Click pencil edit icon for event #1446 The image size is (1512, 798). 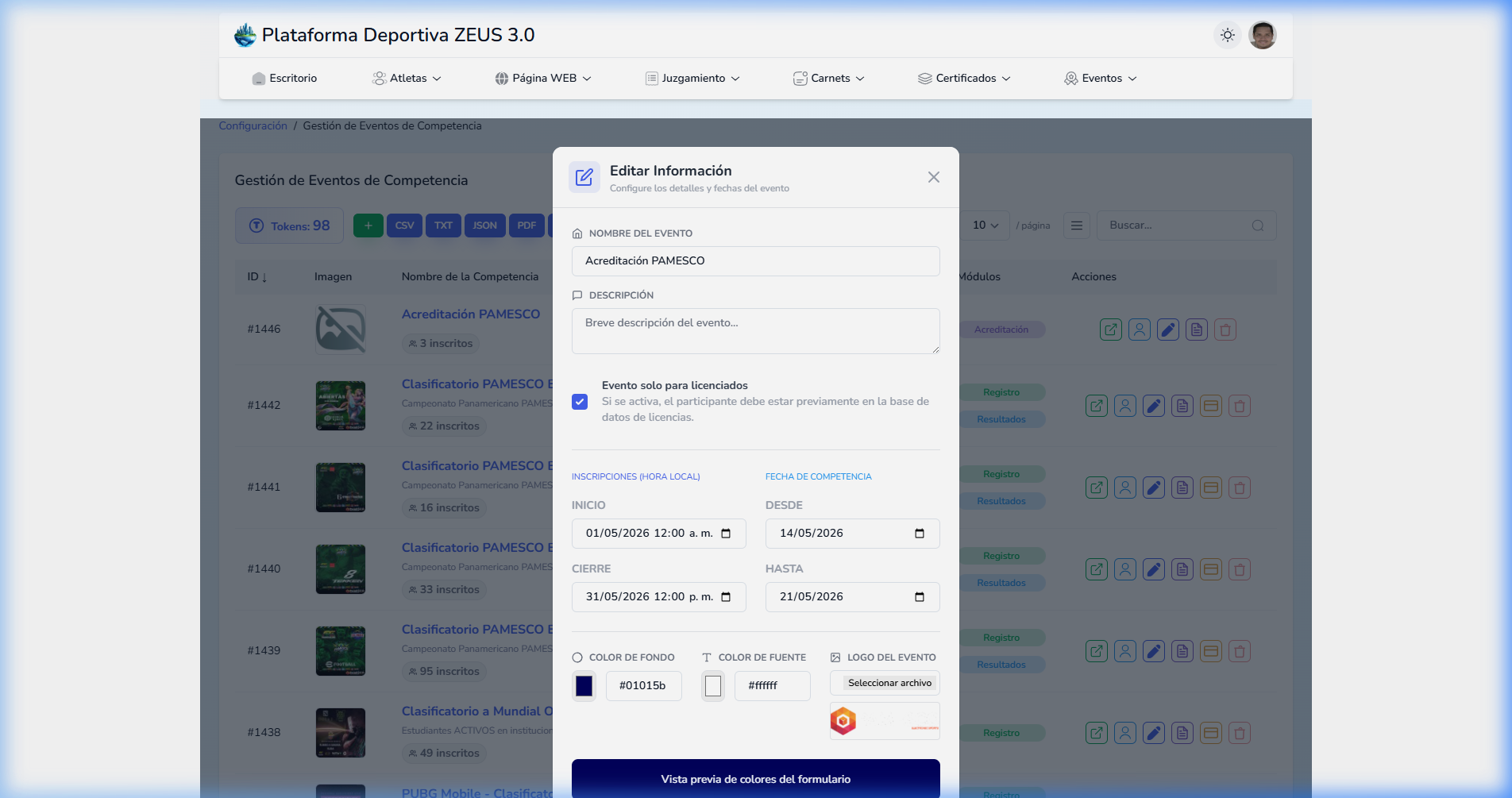(x=1168, y=330)
